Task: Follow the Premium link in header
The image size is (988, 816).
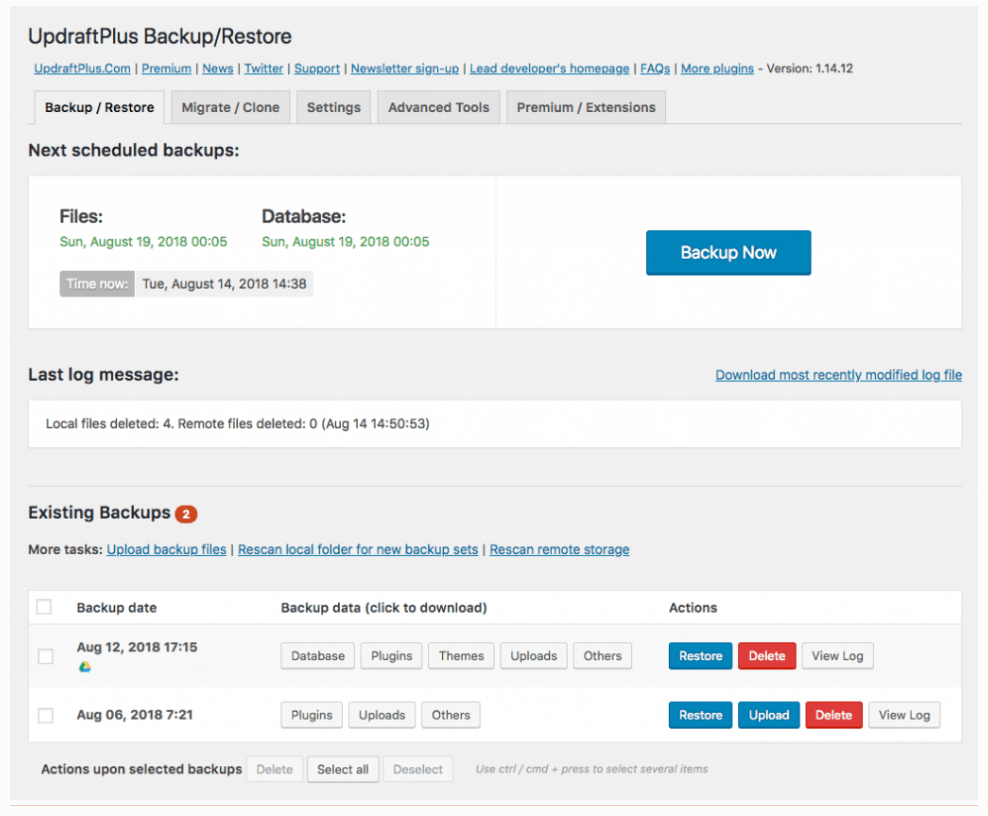Action: click(166, 69)
